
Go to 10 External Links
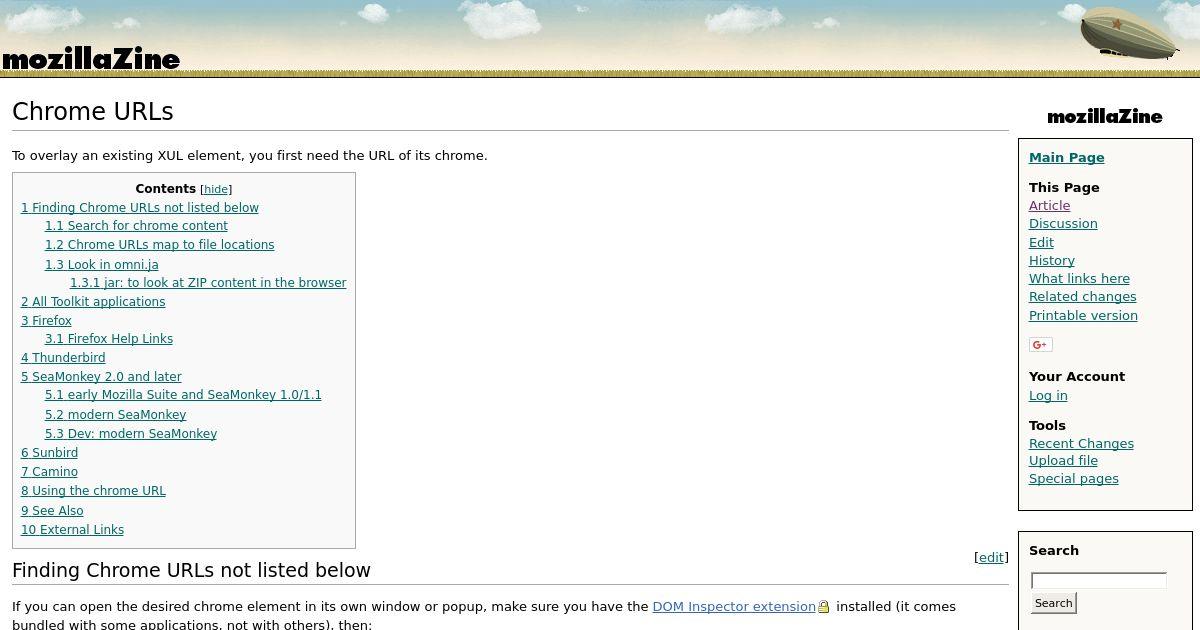(72, 530)
